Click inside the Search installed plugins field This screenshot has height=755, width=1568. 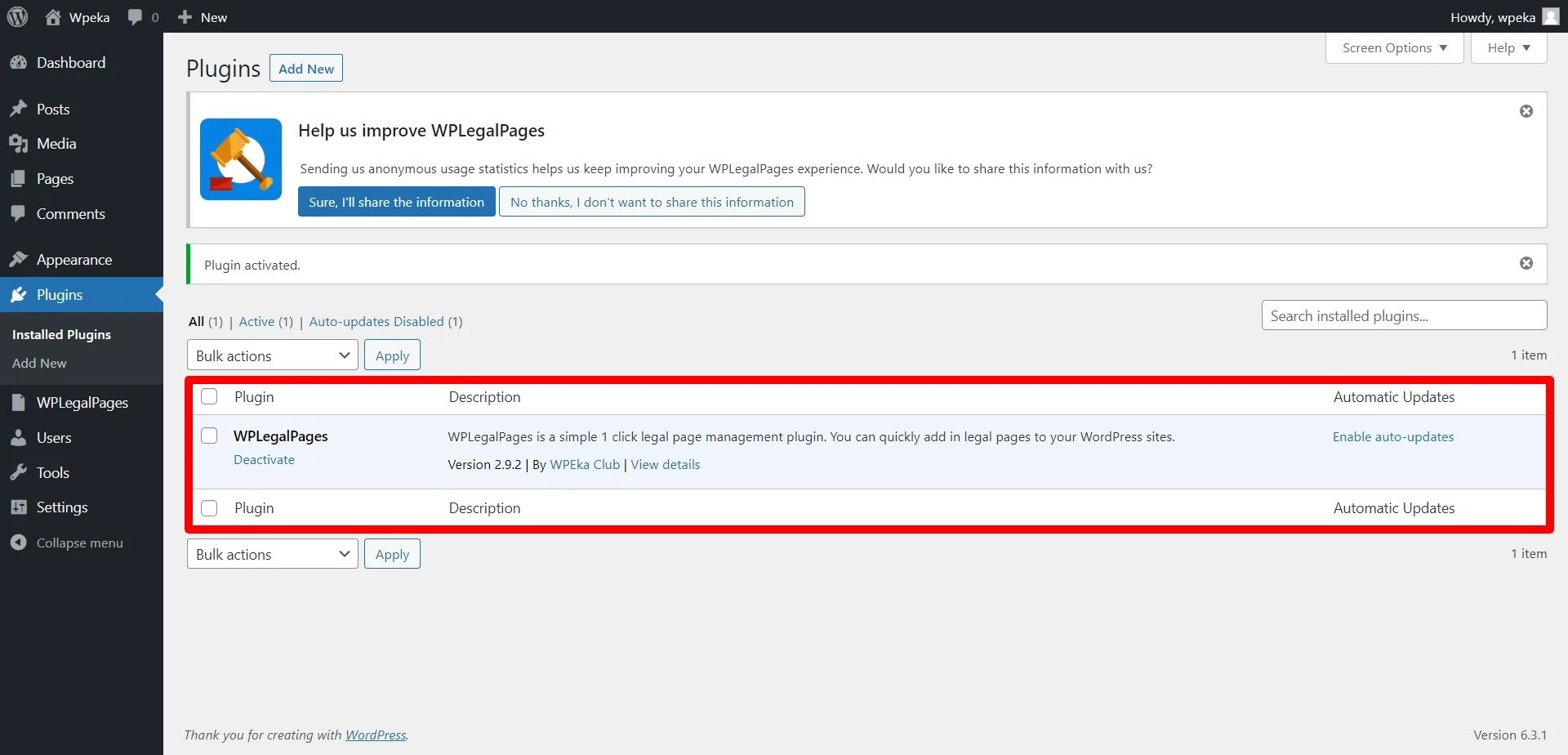tap(1404, 315)
